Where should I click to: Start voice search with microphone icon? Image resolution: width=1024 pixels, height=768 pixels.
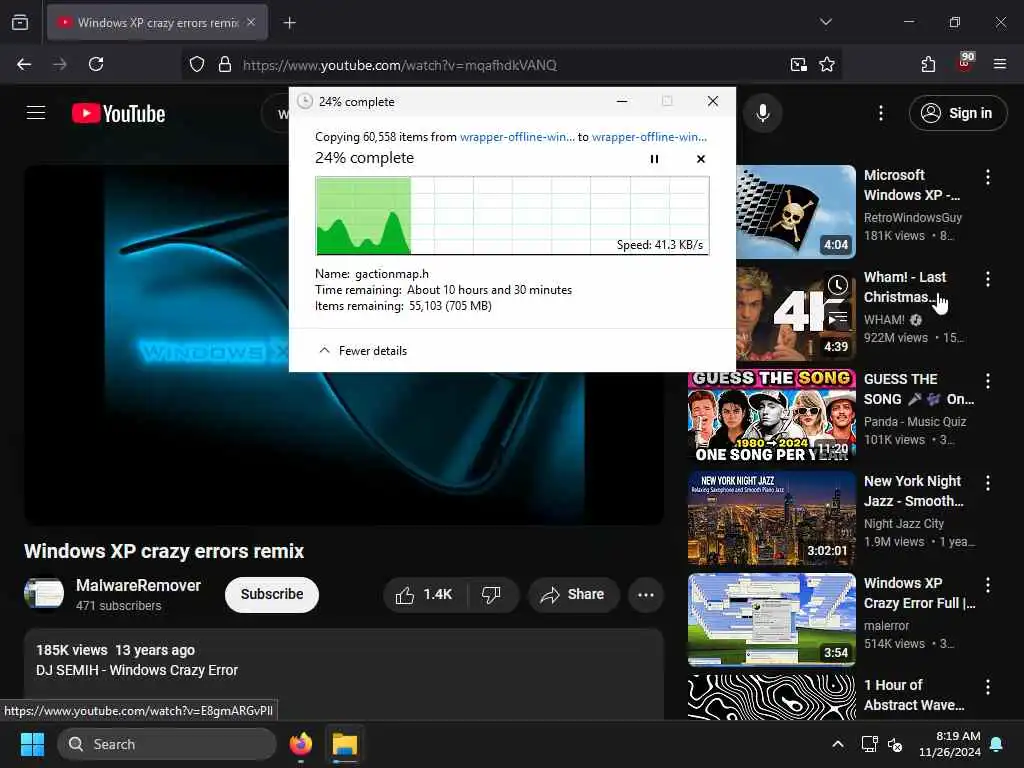(763, 113)
